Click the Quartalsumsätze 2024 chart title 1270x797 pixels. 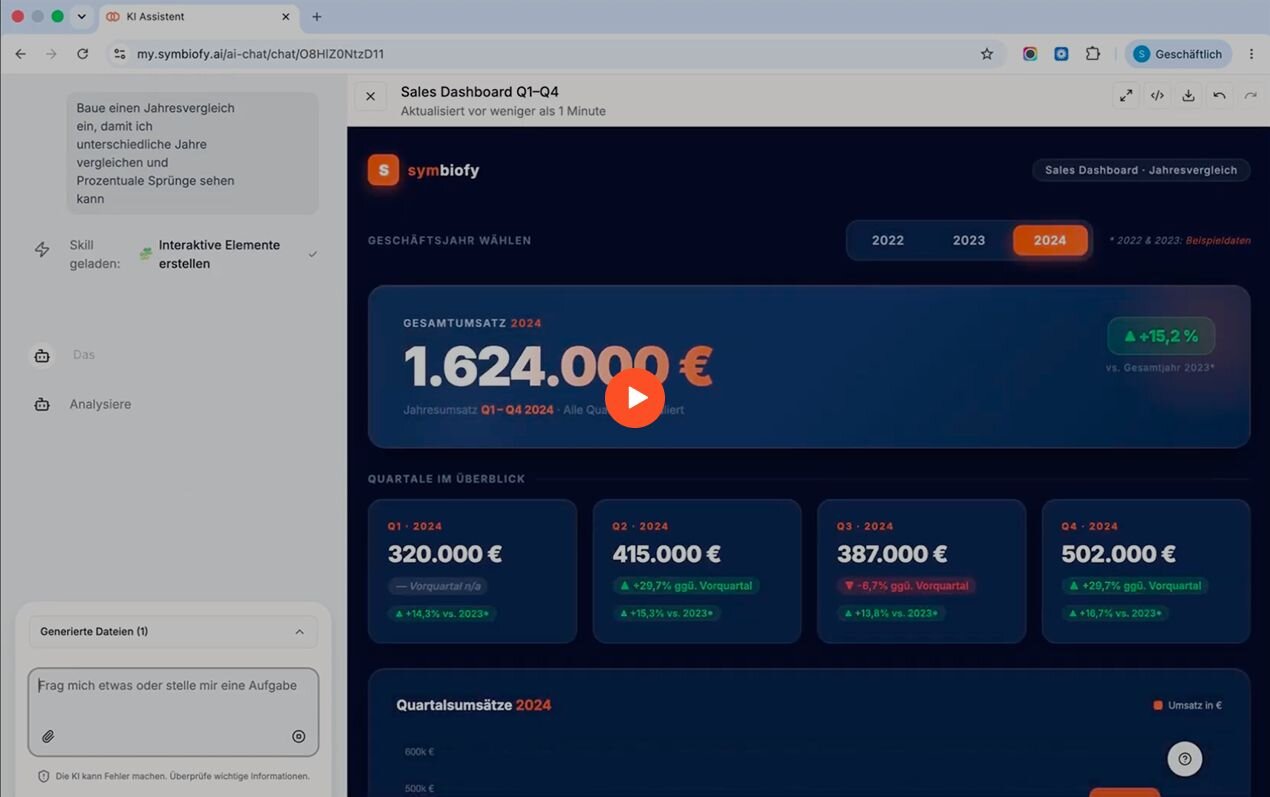(474, 705)
